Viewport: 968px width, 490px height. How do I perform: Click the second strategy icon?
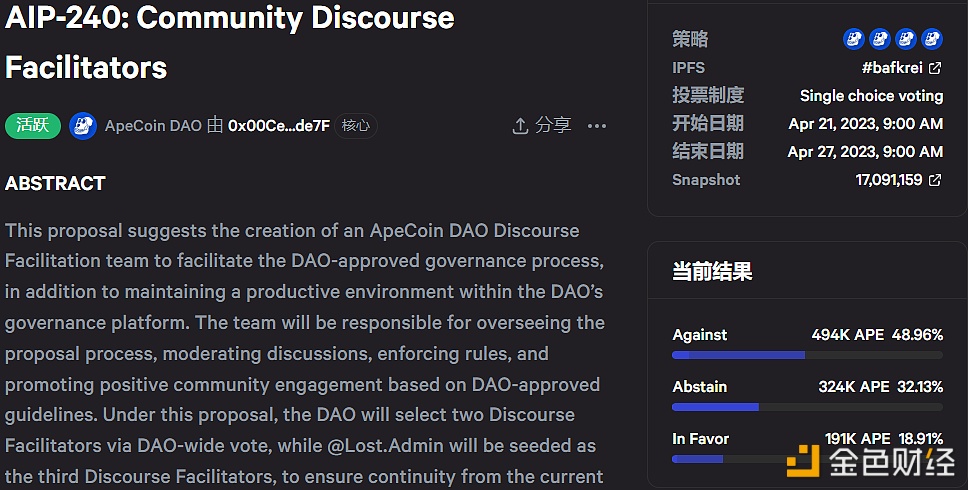(x=880, y=39)
